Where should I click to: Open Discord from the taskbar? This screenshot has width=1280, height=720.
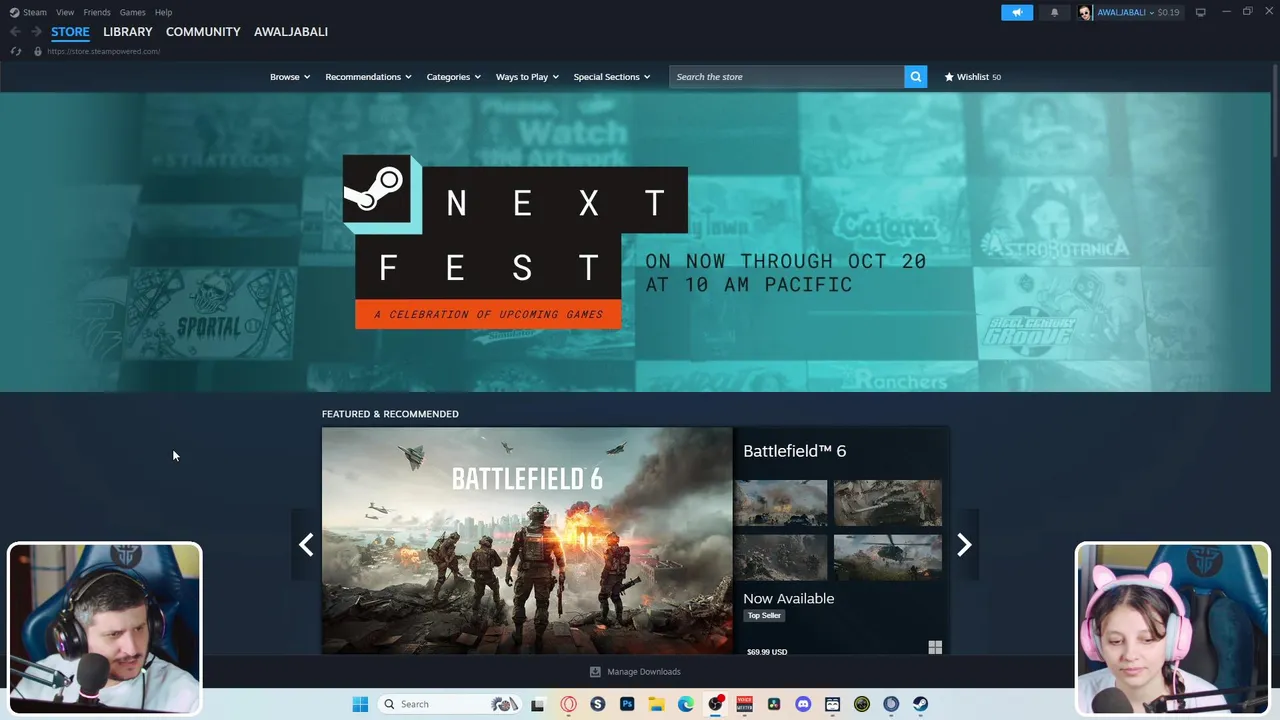803,704
